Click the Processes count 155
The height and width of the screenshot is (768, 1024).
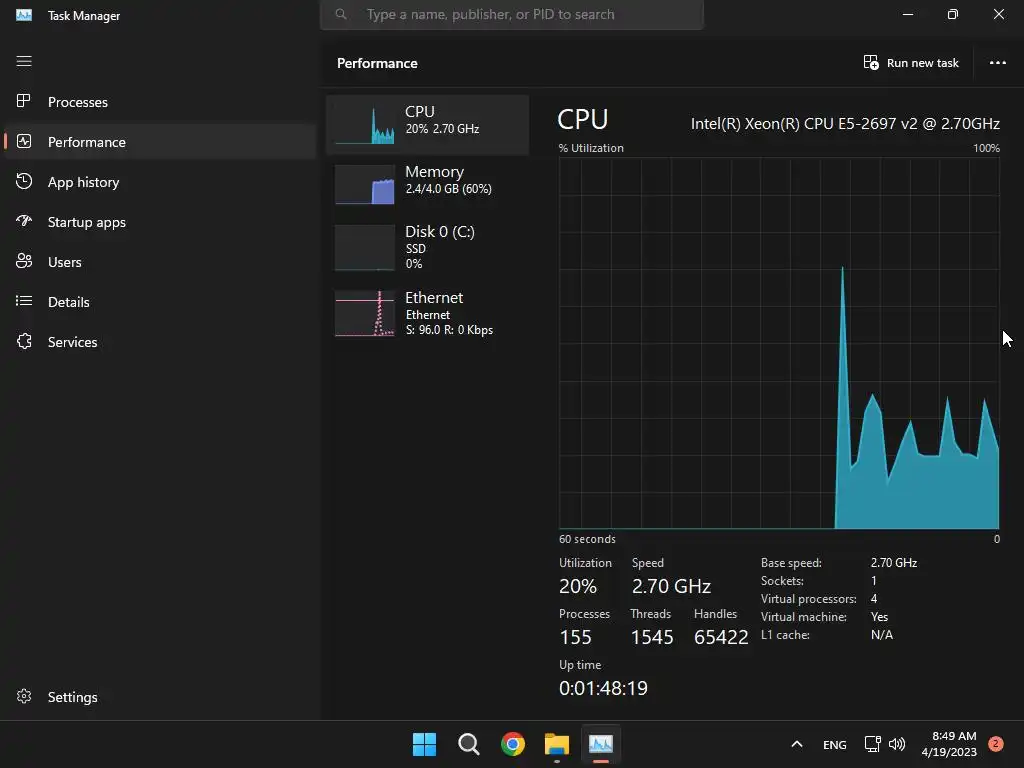click(x=575, y=637)
